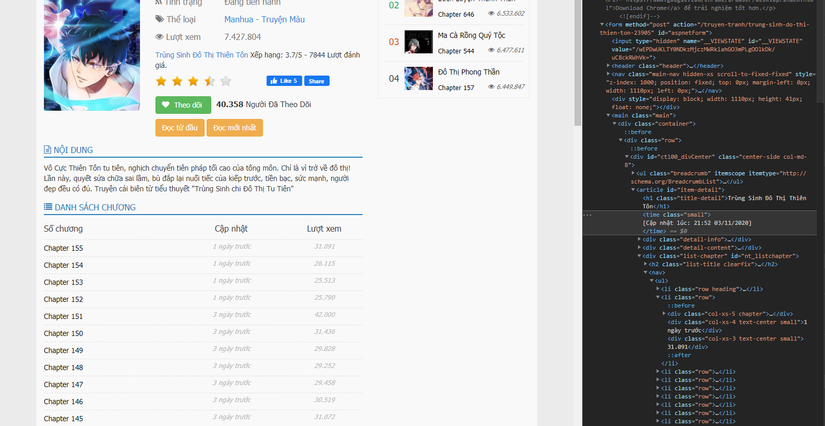Collapse the div list-chapter node

click(639, 256)
